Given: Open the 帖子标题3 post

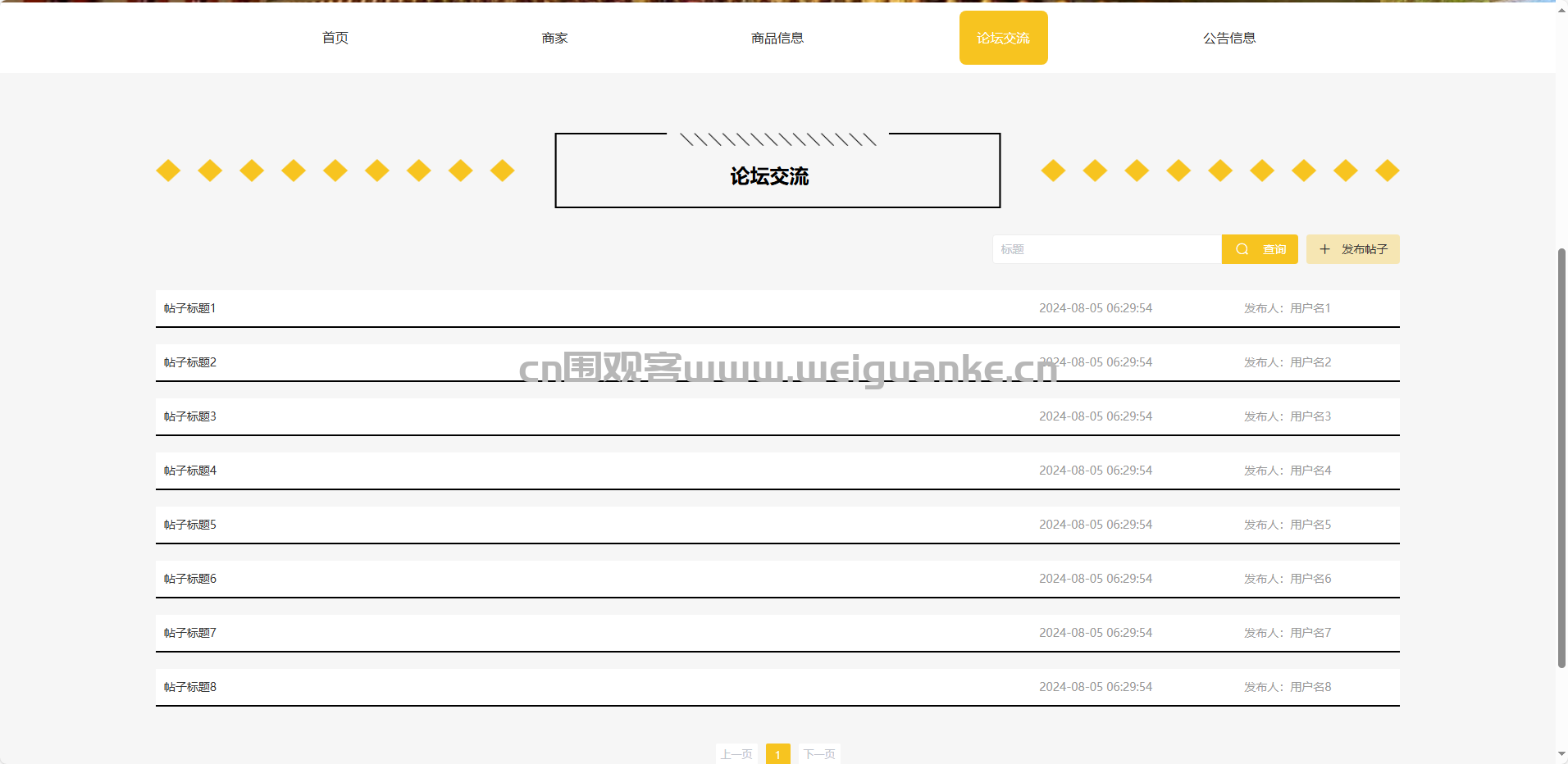Looking at the screenshot, I should (x=190, y=416).
